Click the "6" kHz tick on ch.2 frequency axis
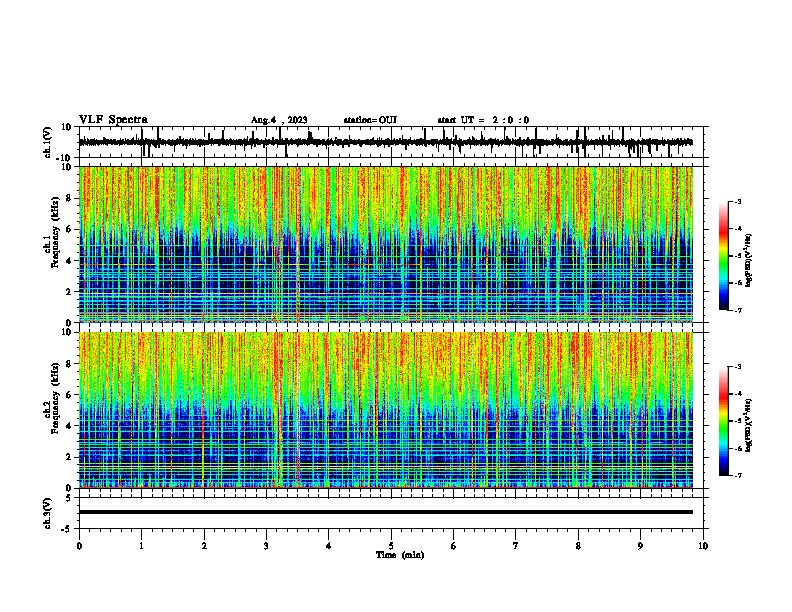This screenshot has height=612, width=792. 70,394
